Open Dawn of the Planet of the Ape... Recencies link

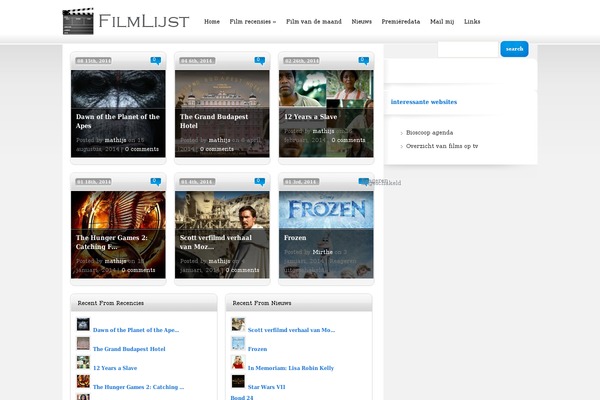click(136, 330)
